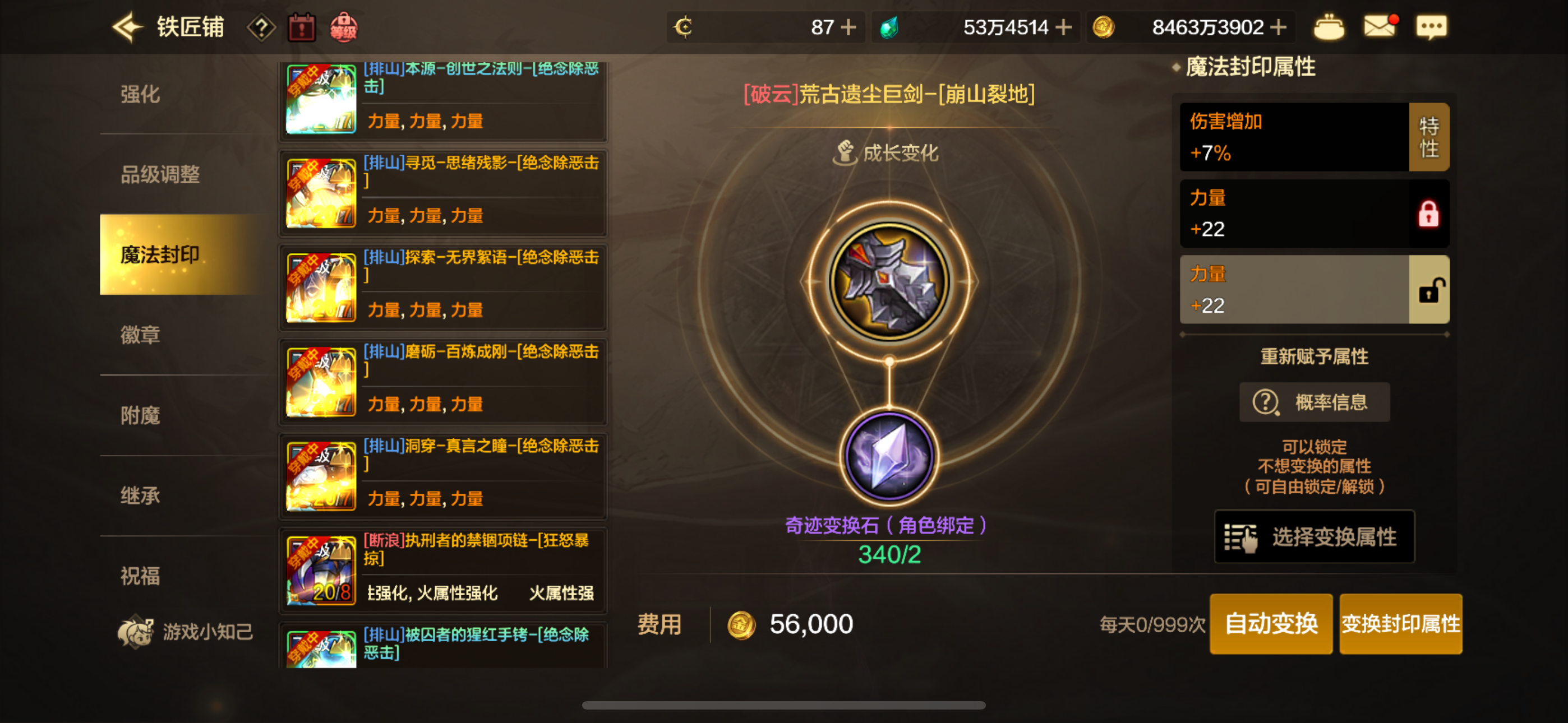The width and height of the screenshot is (1568, 723).
Task: Open the mail envelope icon
Action: coord(1380,27)
